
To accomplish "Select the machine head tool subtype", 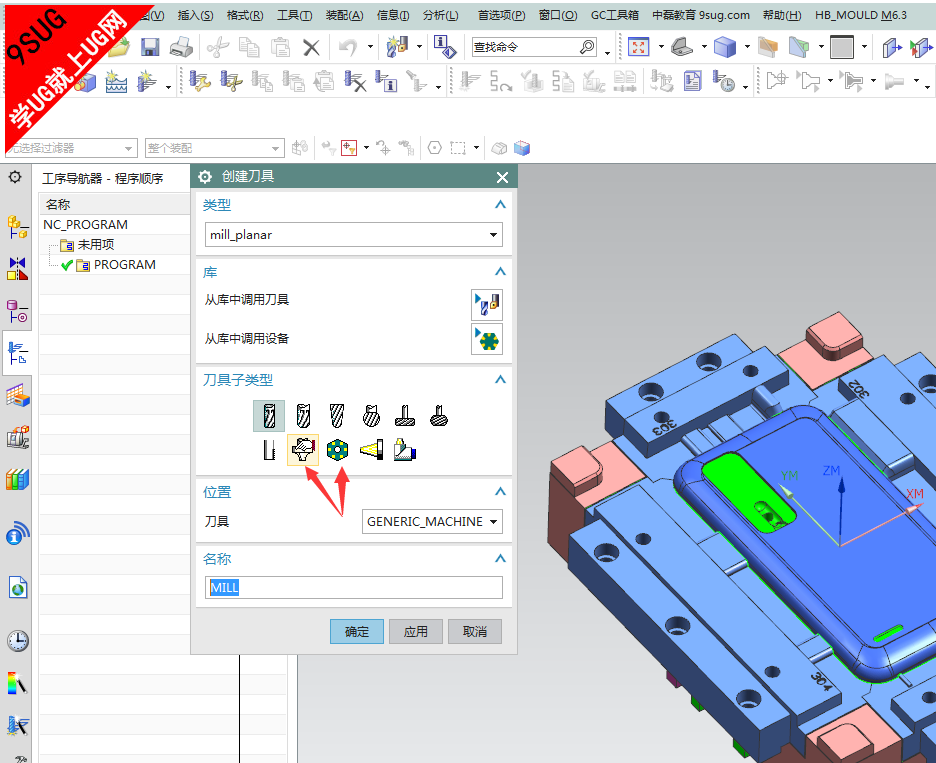I will tap(405, 450).
